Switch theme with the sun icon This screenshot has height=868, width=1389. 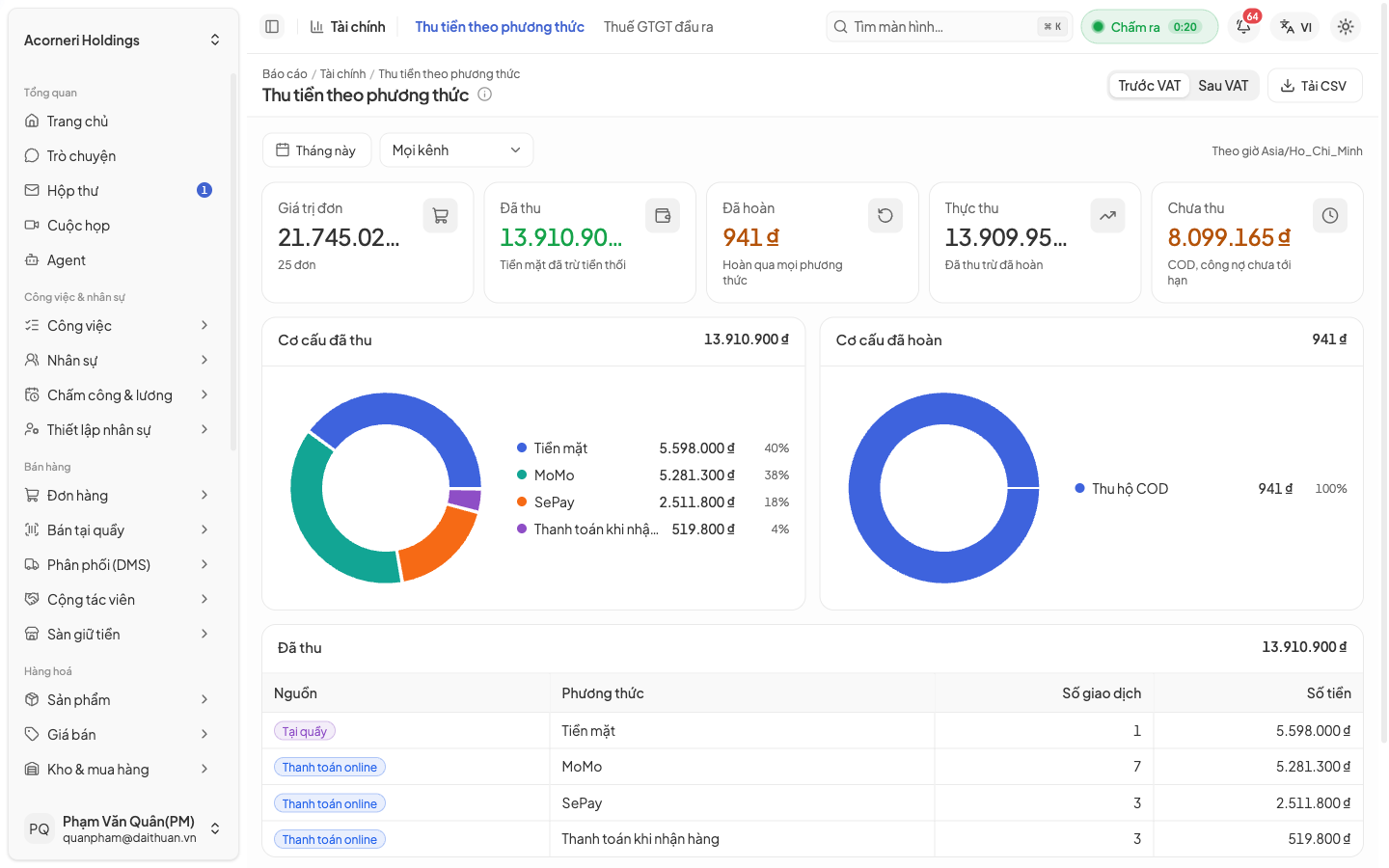1346,27
